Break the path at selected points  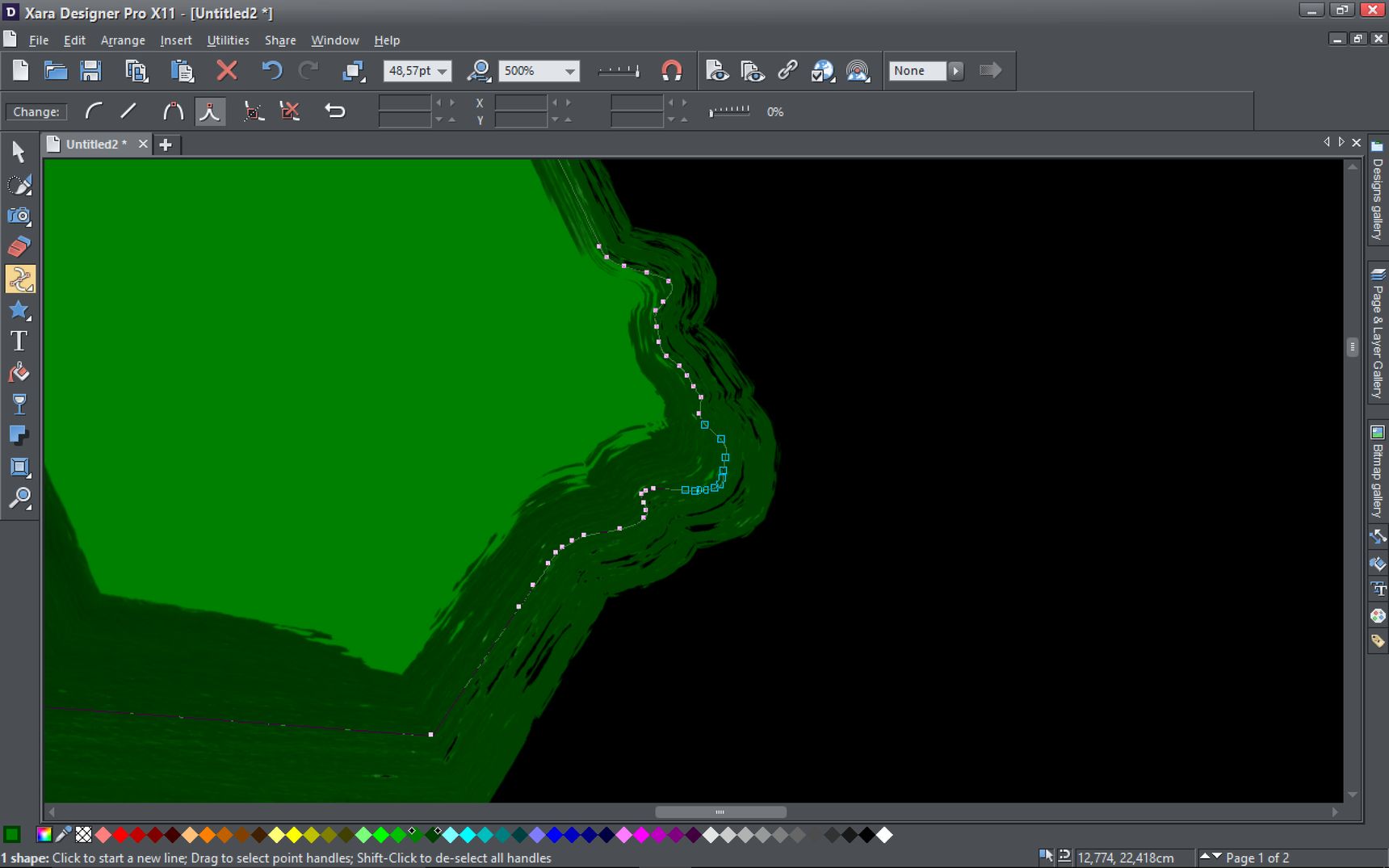point(254,111)
